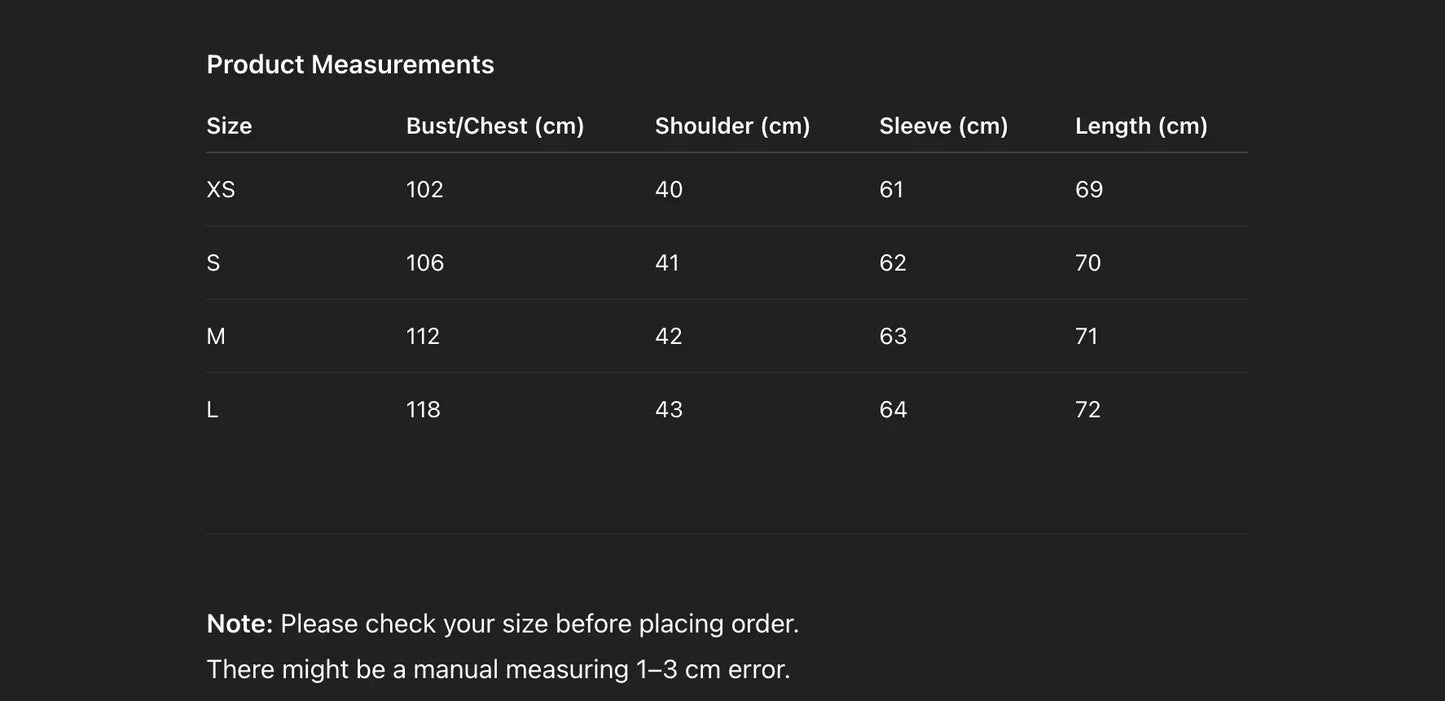Click the length value 71 for M

[x=1086, y=337]
